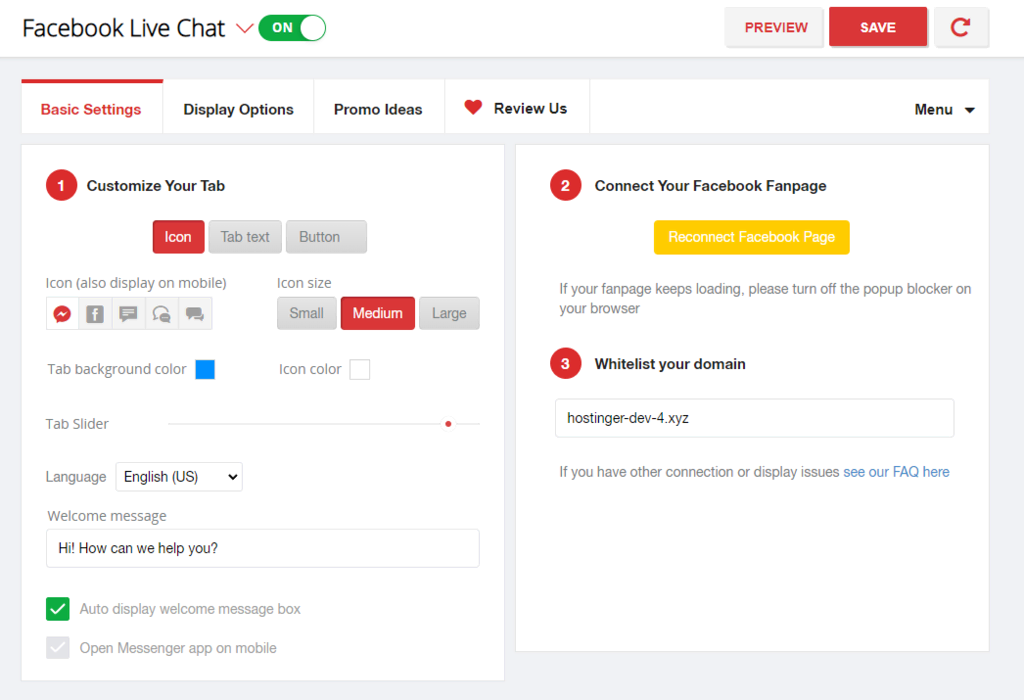Switch to Basic Settings tab
This screenshot has width=1024, height=700.
click(x=91, y=109)
